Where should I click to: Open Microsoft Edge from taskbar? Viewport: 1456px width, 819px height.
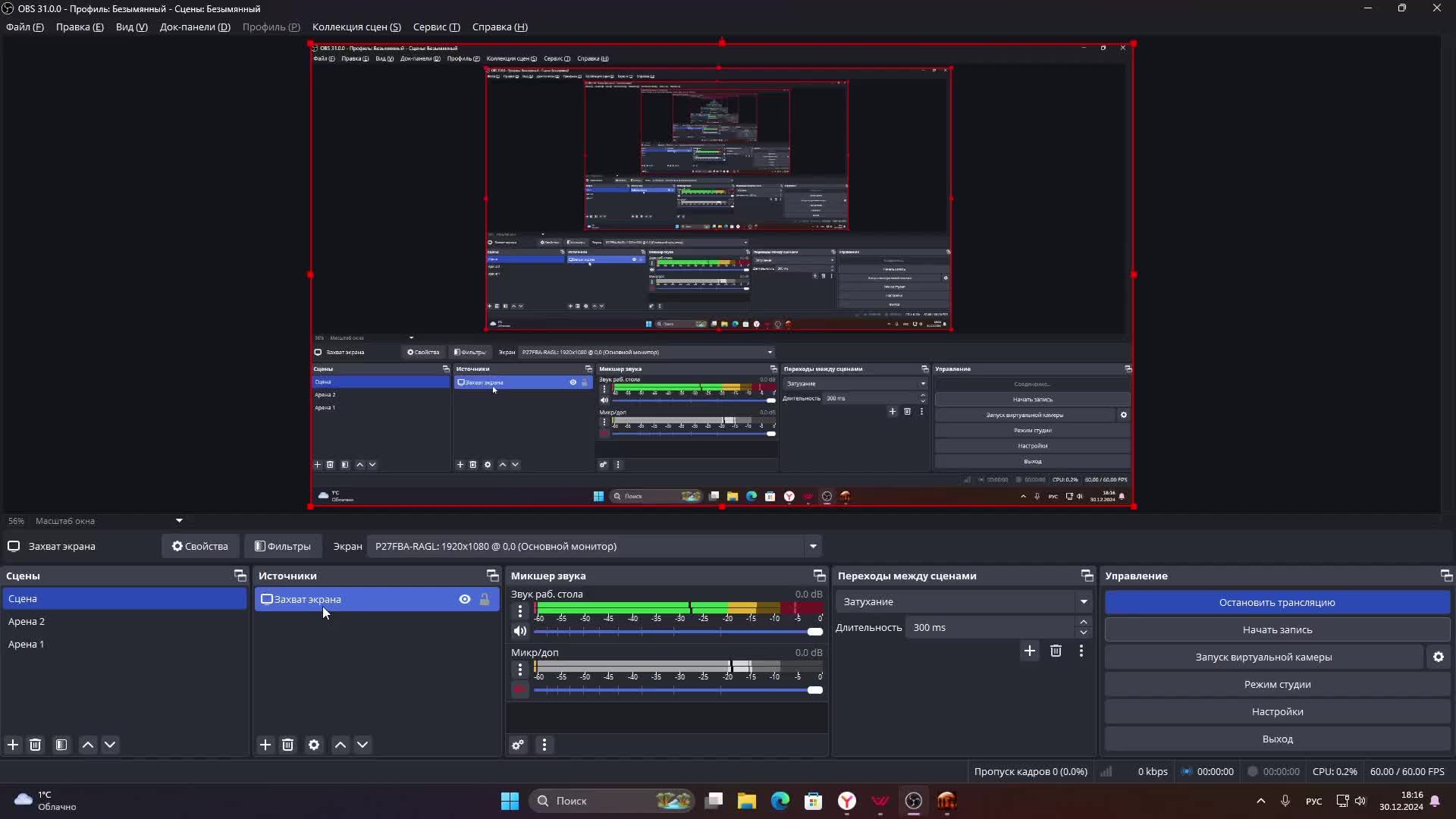(780, 801)
